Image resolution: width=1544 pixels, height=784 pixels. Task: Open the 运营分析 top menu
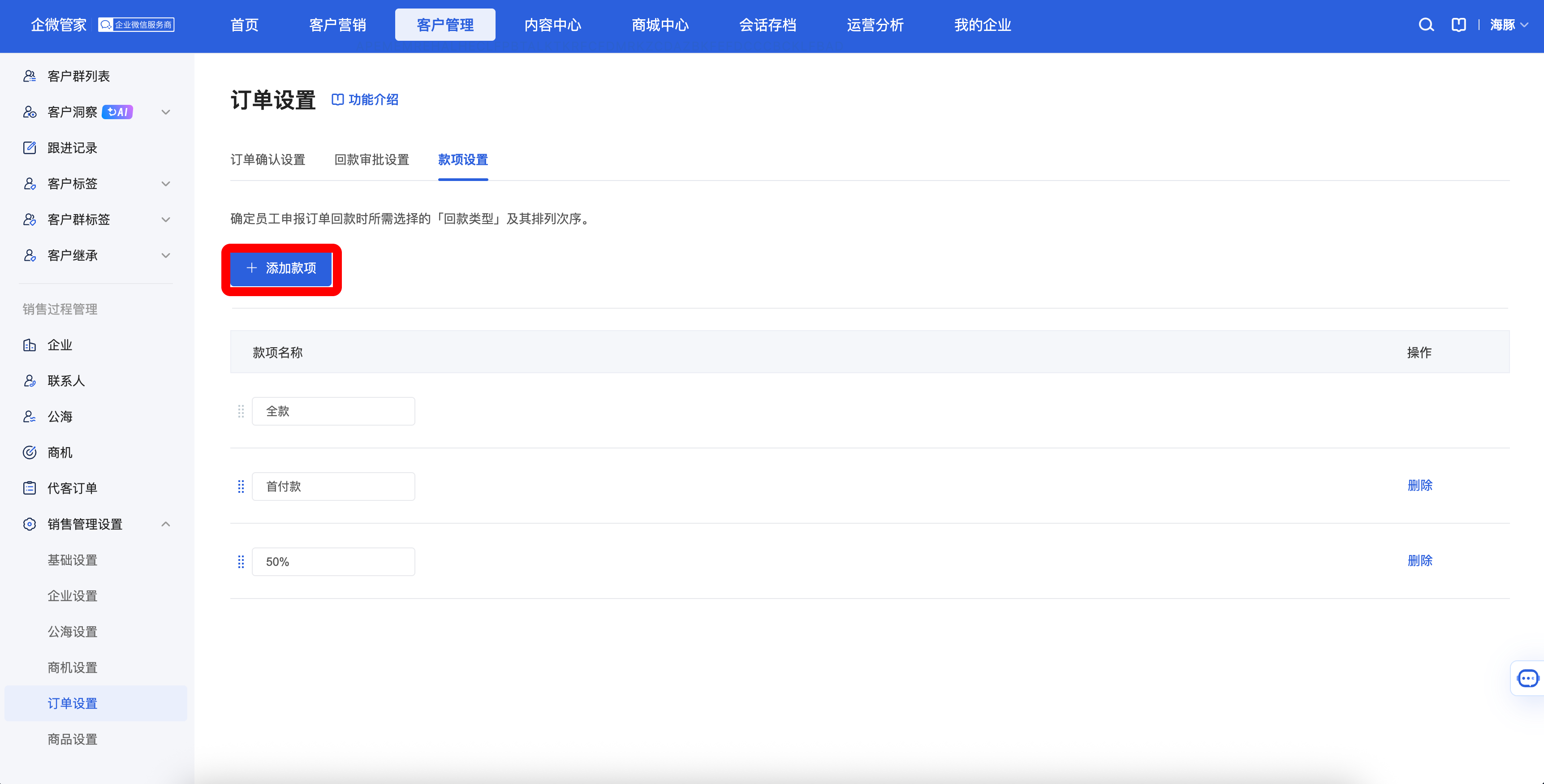point(875,25)
